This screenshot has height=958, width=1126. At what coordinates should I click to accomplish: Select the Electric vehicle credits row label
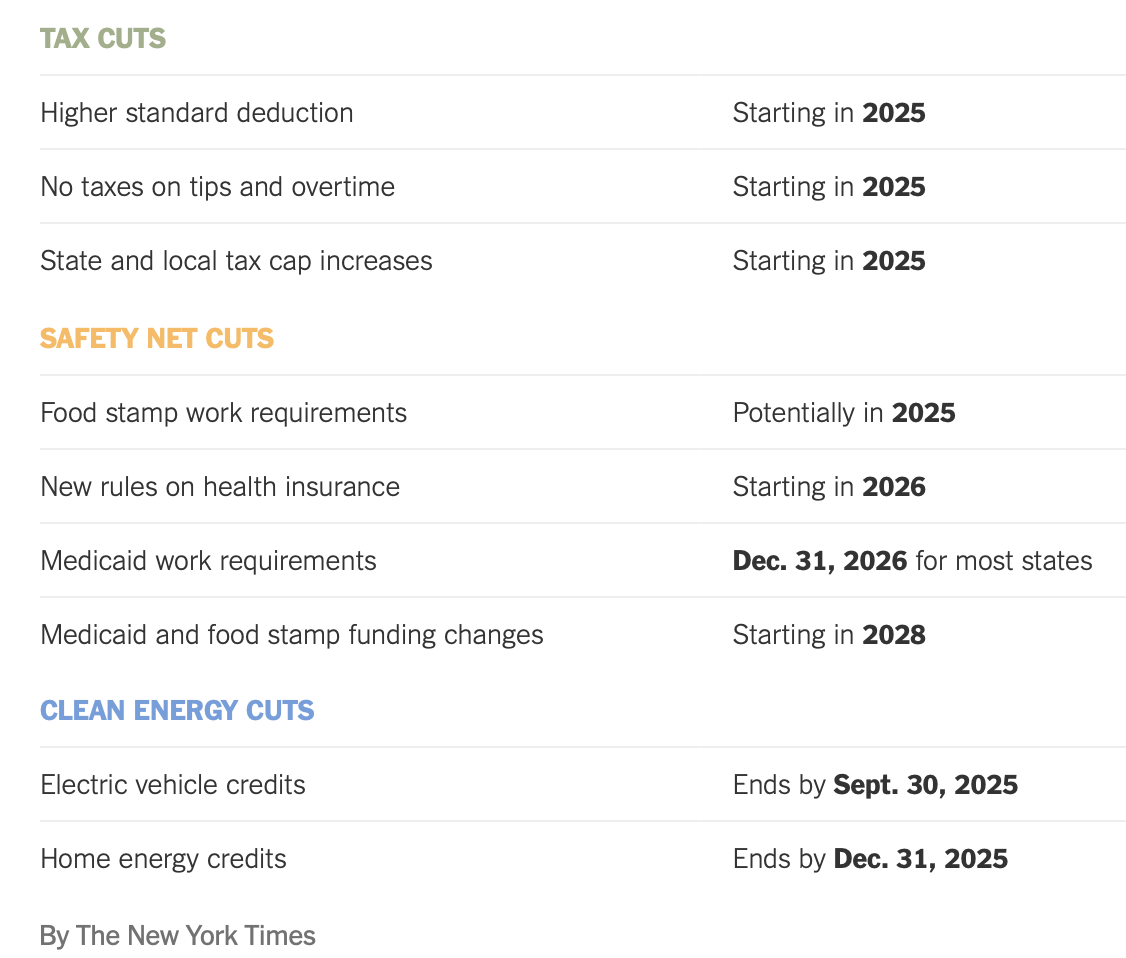tap(173, 785)
